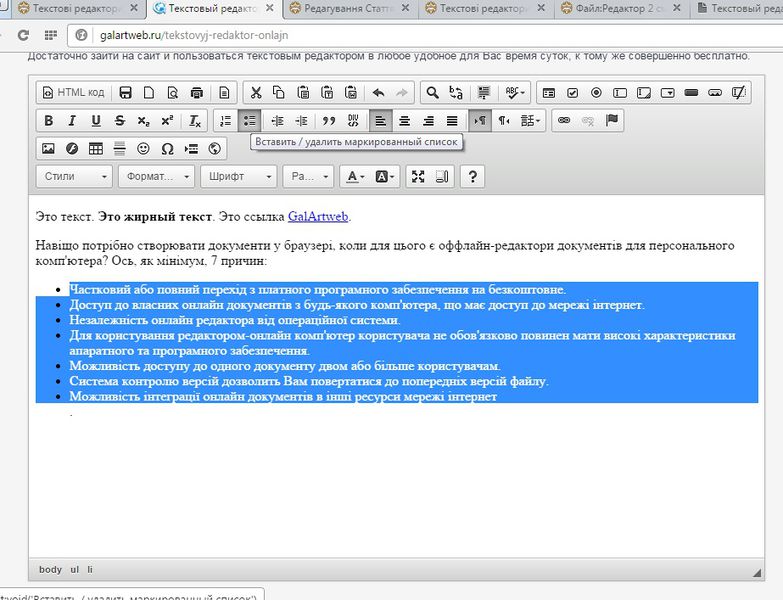Click the scissors cut icon
Screen dimensions: 783x600
tap(255, 93)
